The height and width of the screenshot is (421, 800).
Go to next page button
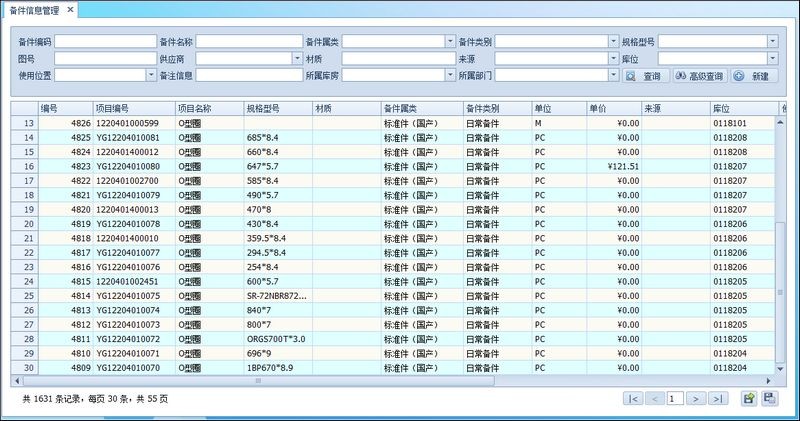pyautogui.click(x=695, y=399)
